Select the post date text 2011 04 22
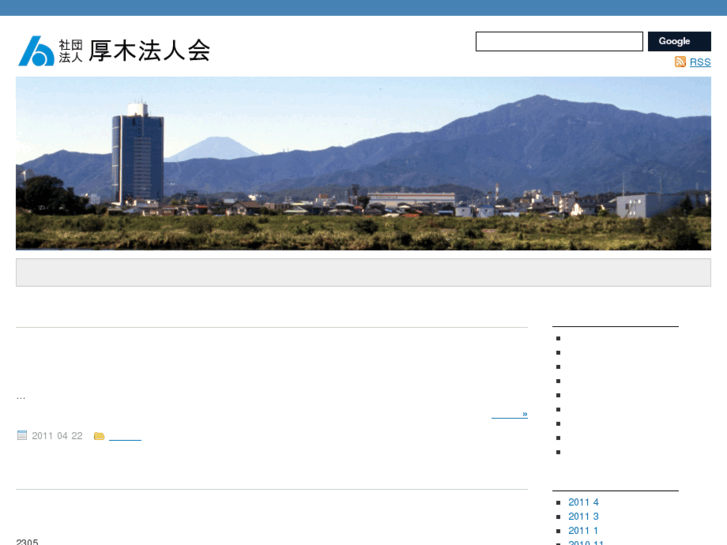Image resolution: width=727 pixels, height=545 pixels. coord(57,436)
